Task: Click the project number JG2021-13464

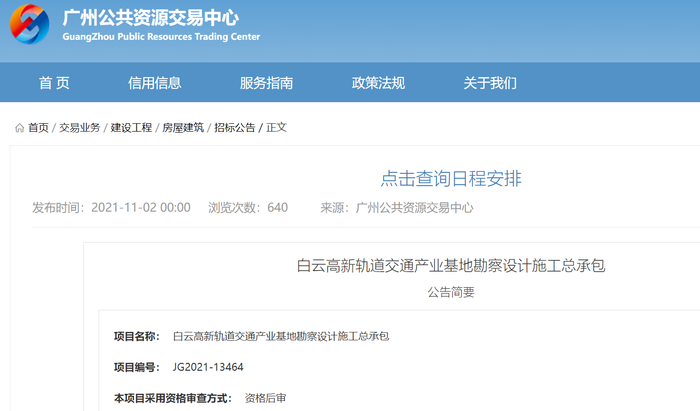Action: pos(208,367)
